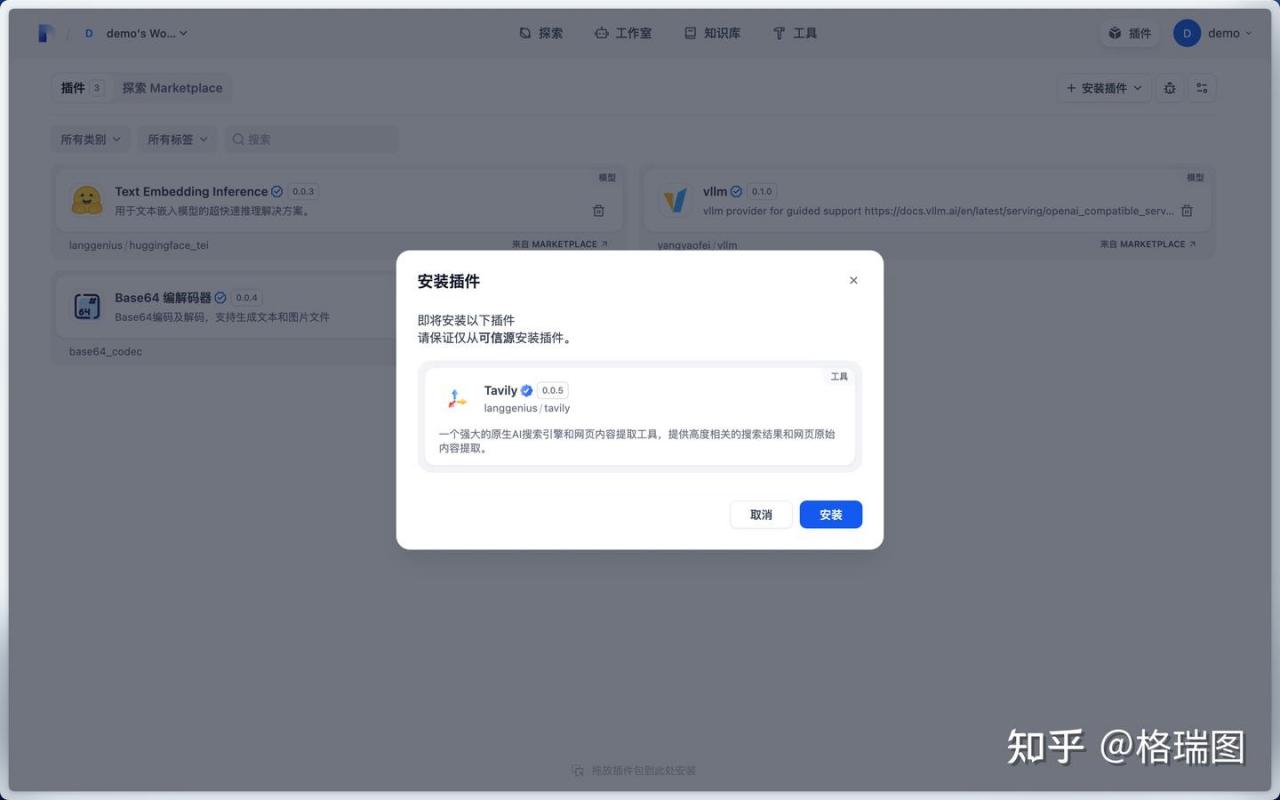Click the vllm verified badge

[736, 191]
